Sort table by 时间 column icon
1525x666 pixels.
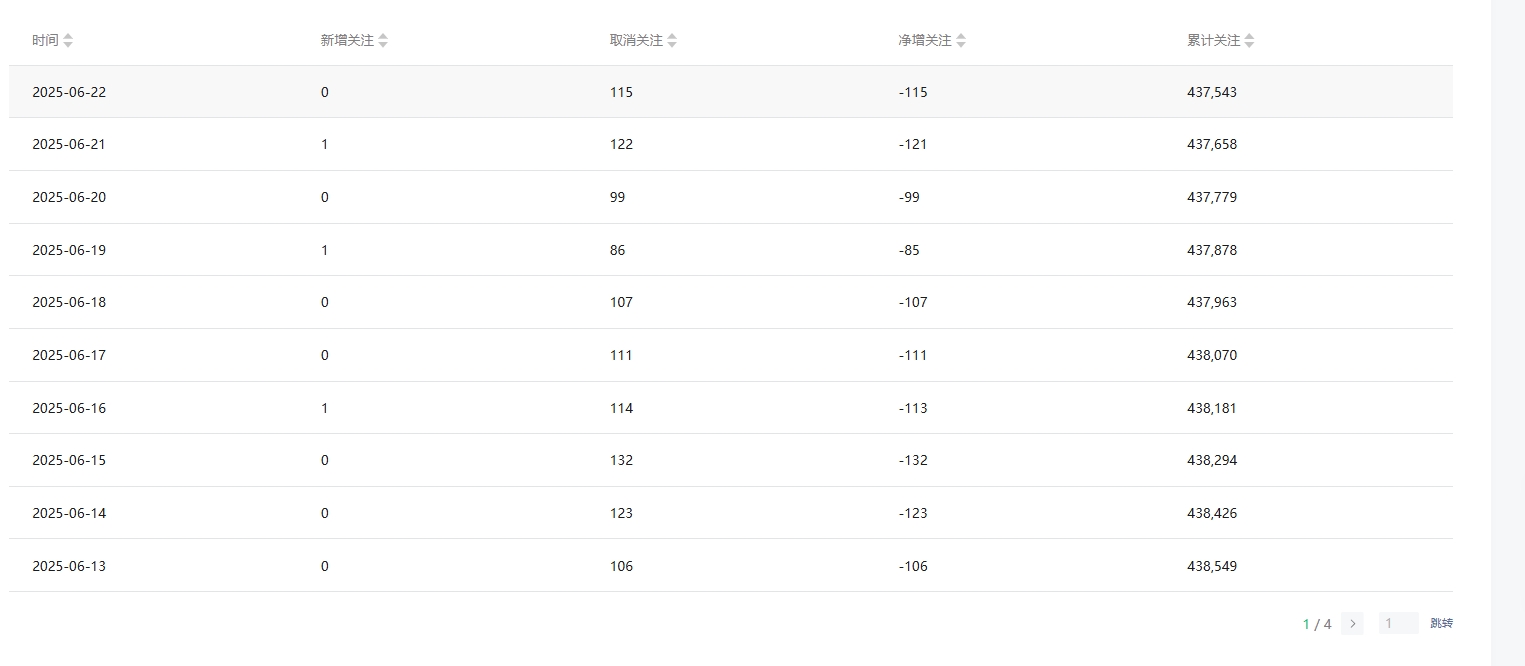(x=68, y=41)
